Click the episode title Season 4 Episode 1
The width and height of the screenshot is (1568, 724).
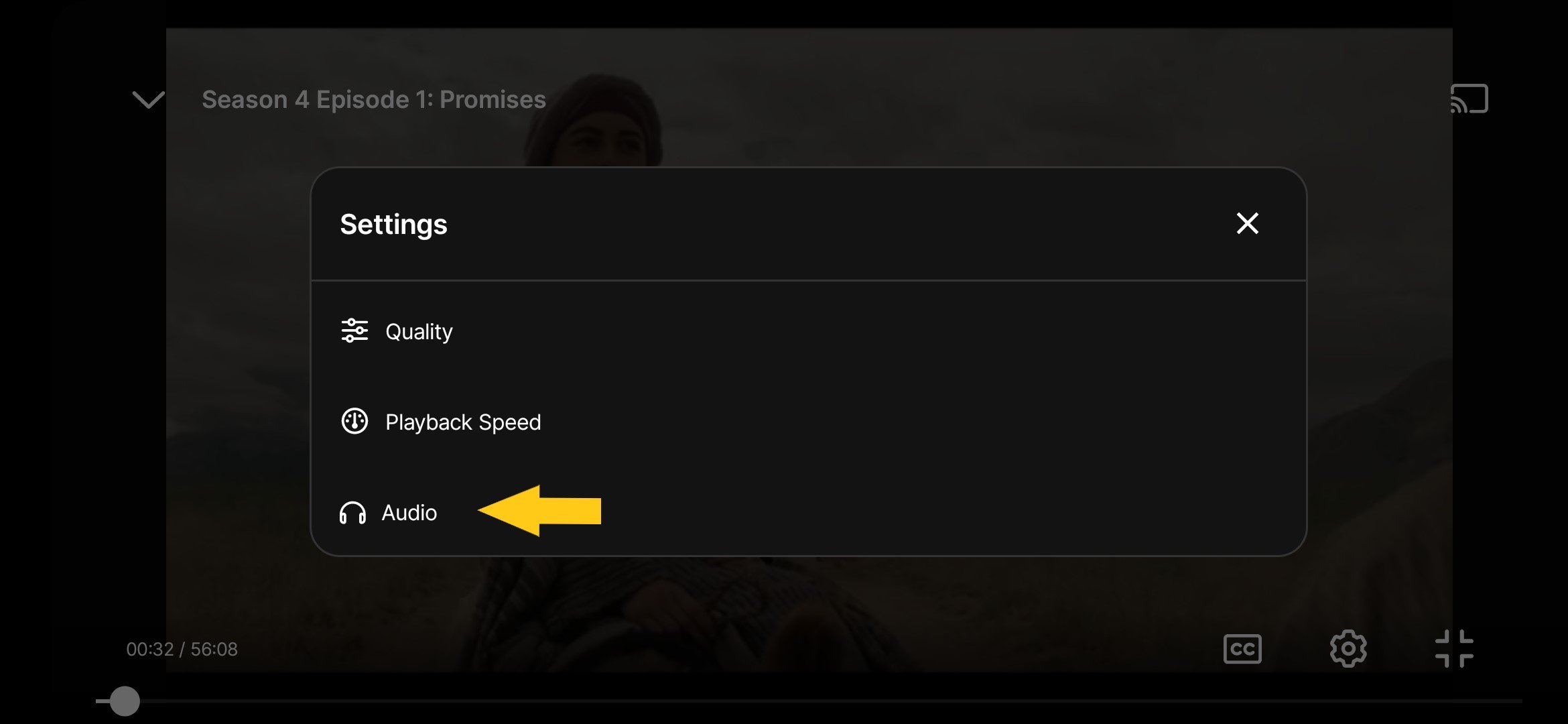pos(374,99)
